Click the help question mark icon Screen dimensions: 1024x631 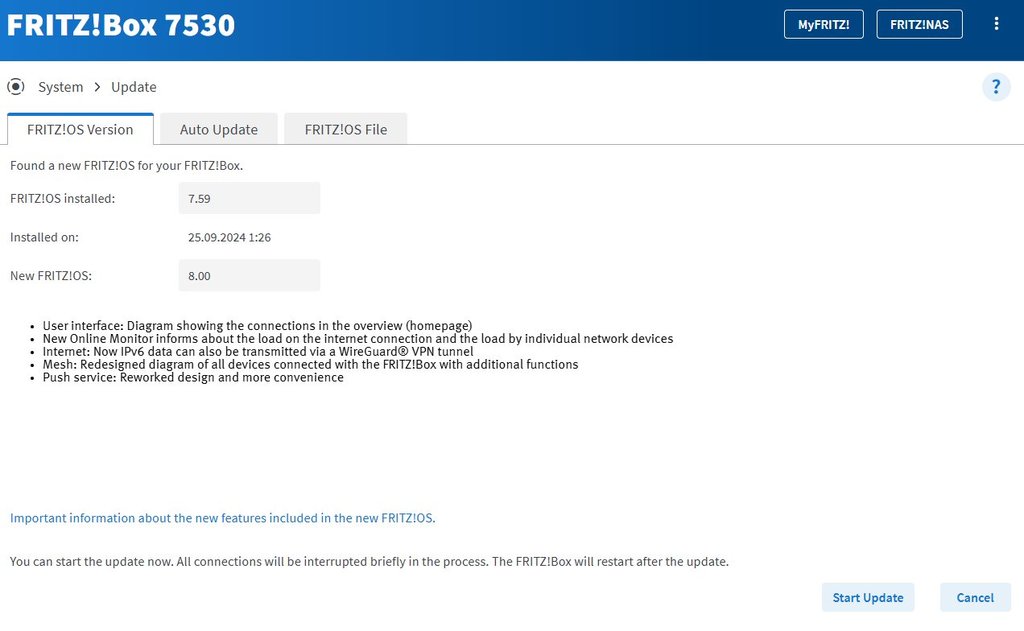click(996, 87)
